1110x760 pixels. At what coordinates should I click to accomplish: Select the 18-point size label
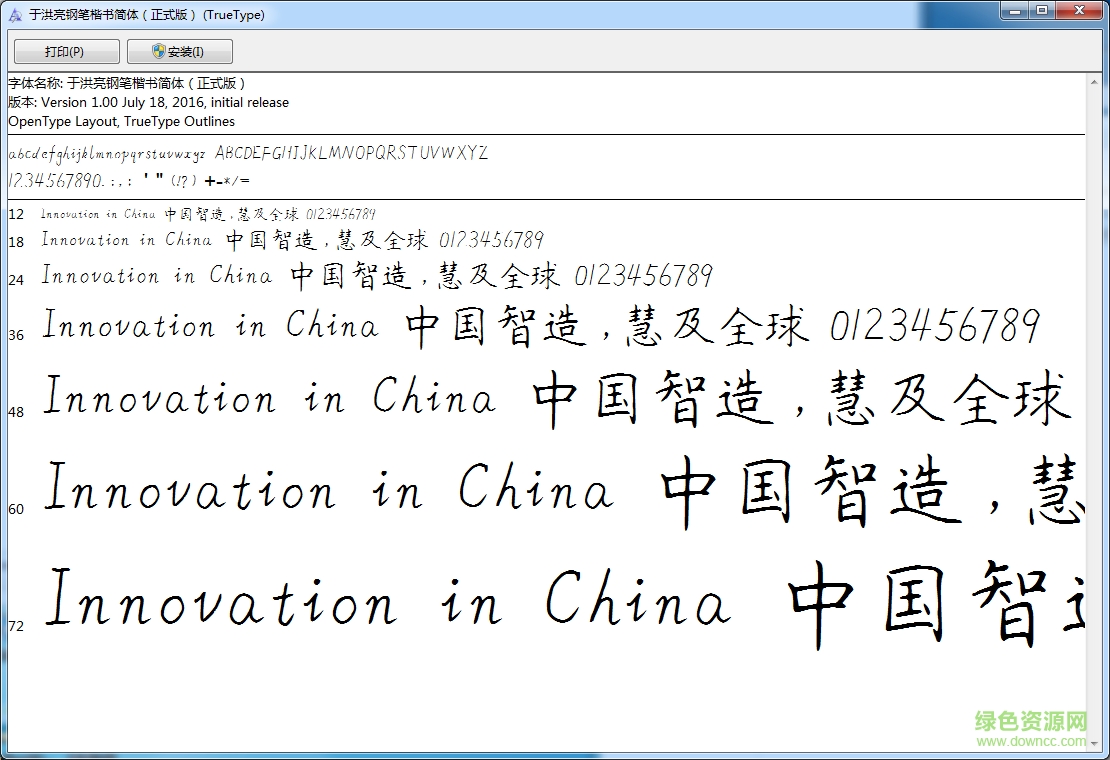[x=15, y=240]
